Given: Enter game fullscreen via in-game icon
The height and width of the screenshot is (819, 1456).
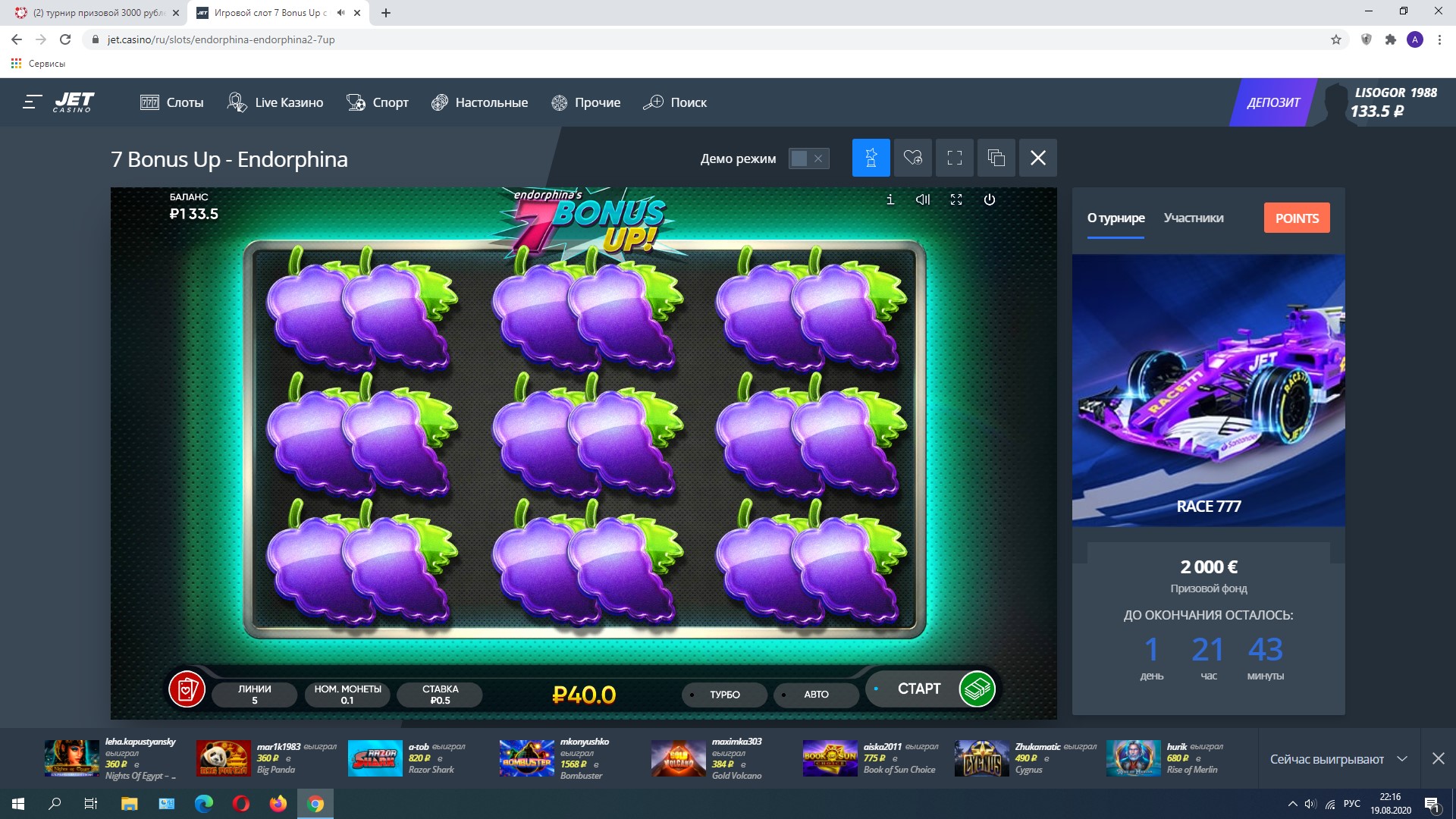Looking at the screenshot, I should point(956,199).
